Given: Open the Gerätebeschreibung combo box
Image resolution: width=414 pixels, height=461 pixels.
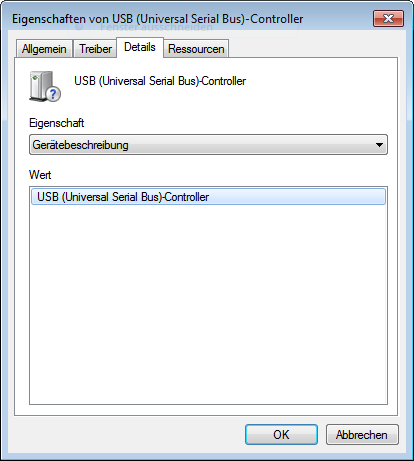Looking at the screenshot, I should click(x=208, y=145).
